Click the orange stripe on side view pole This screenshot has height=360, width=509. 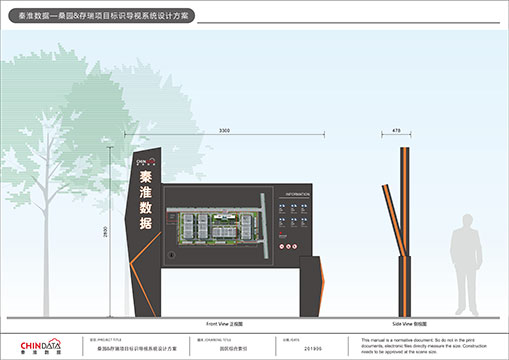[405, 232]
